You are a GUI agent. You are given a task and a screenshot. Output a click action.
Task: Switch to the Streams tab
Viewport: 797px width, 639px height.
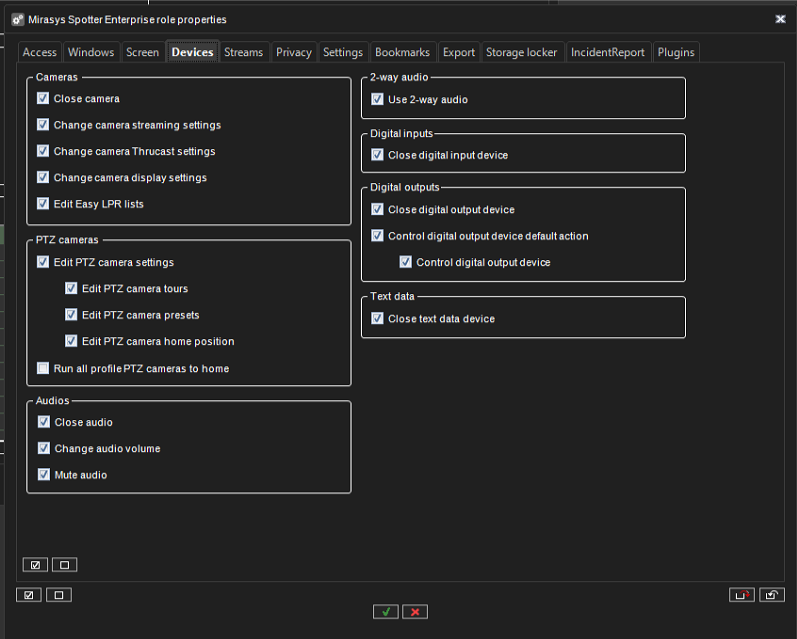[243, 52]
